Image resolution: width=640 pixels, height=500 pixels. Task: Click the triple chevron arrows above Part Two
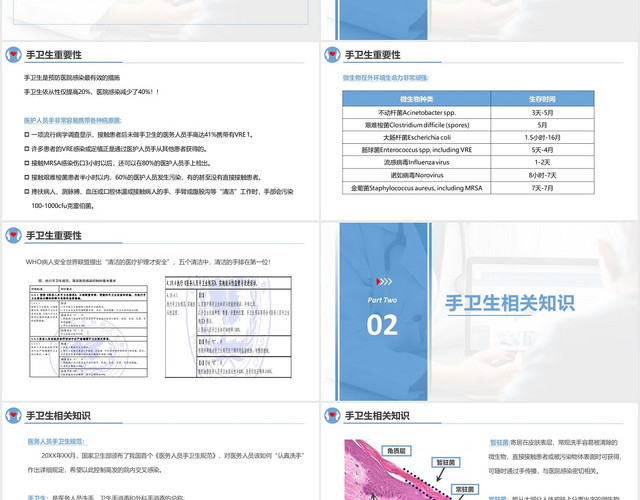[x=384, y=281]
